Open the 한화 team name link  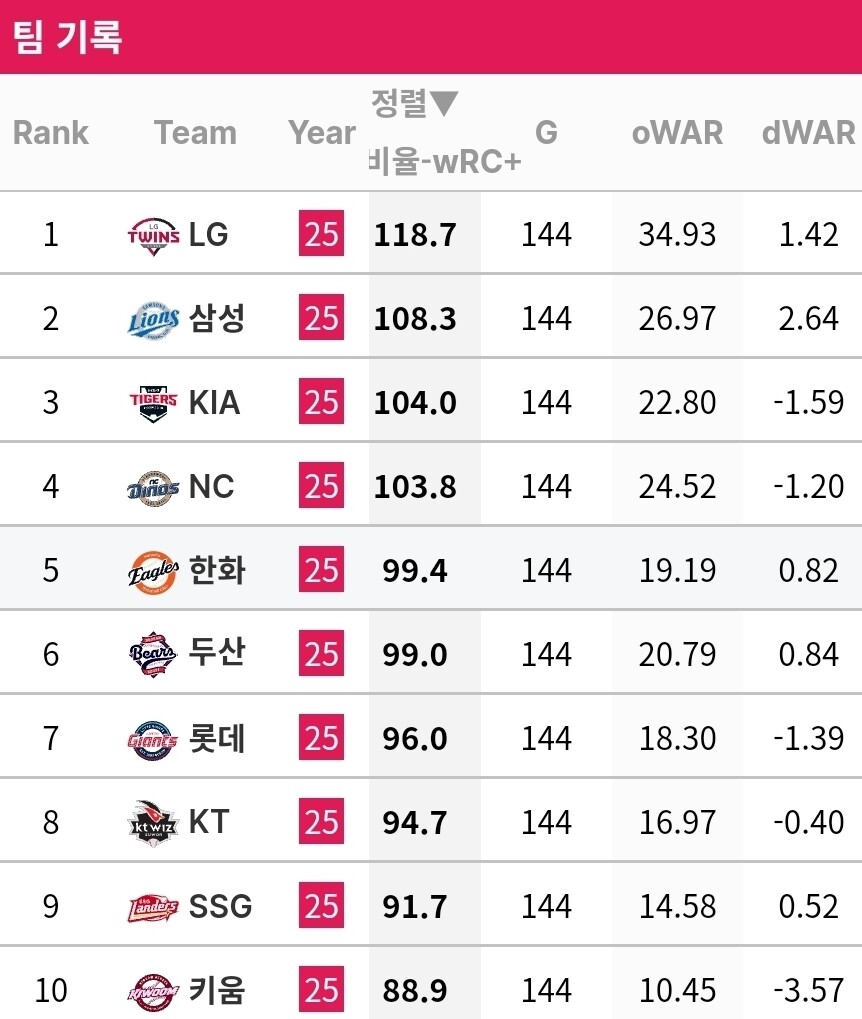point(217,571)
